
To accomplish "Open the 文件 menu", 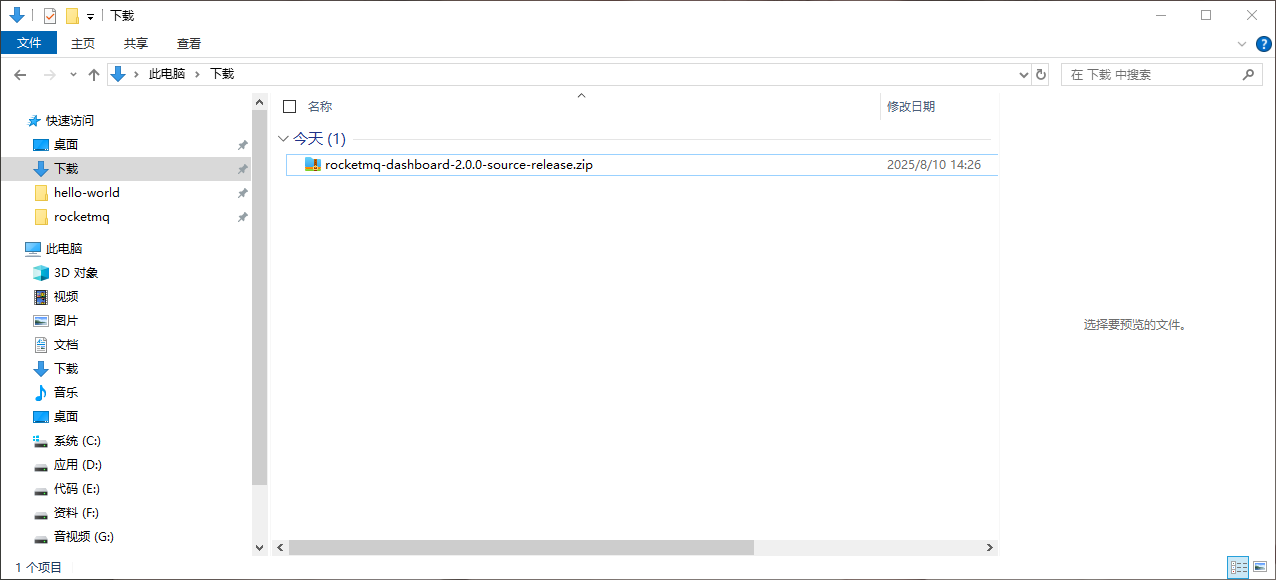I will pyautogui.click(x=29, y=43).
